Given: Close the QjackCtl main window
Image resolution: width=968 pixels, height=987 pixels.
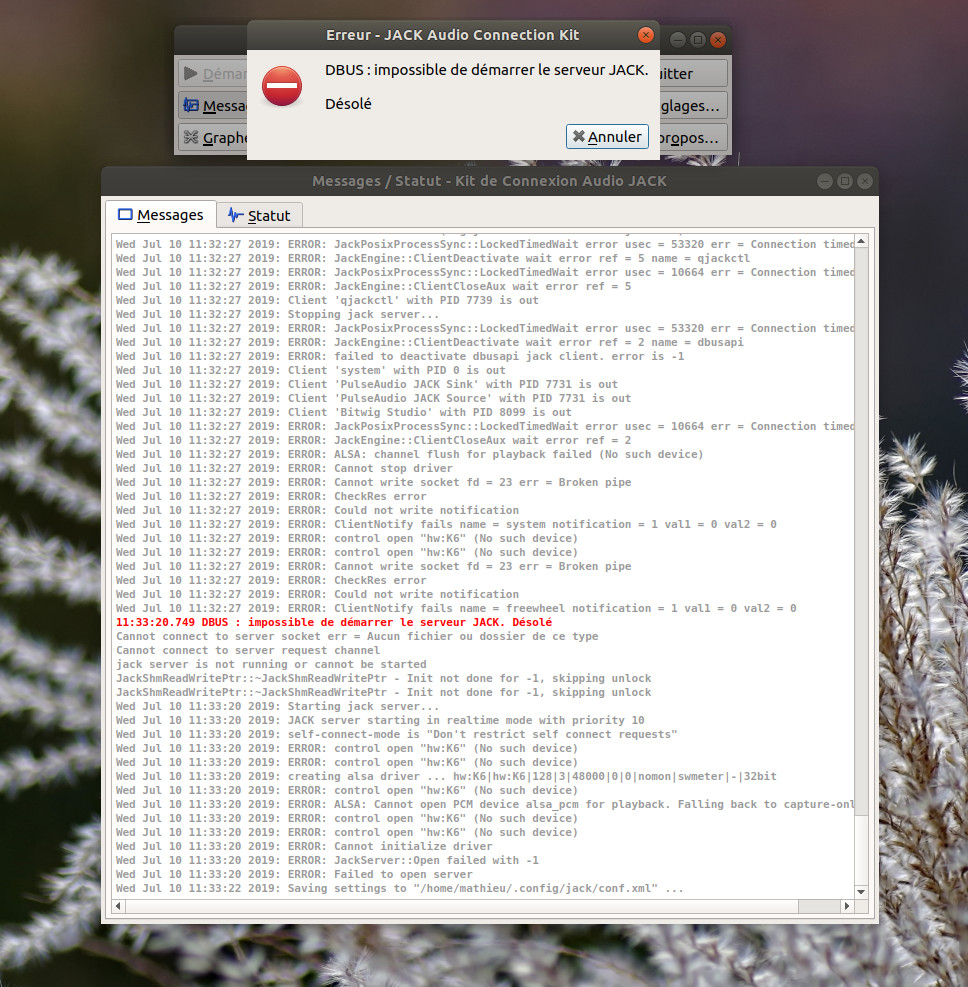Looking at the screenshot, I should point(718,40).
